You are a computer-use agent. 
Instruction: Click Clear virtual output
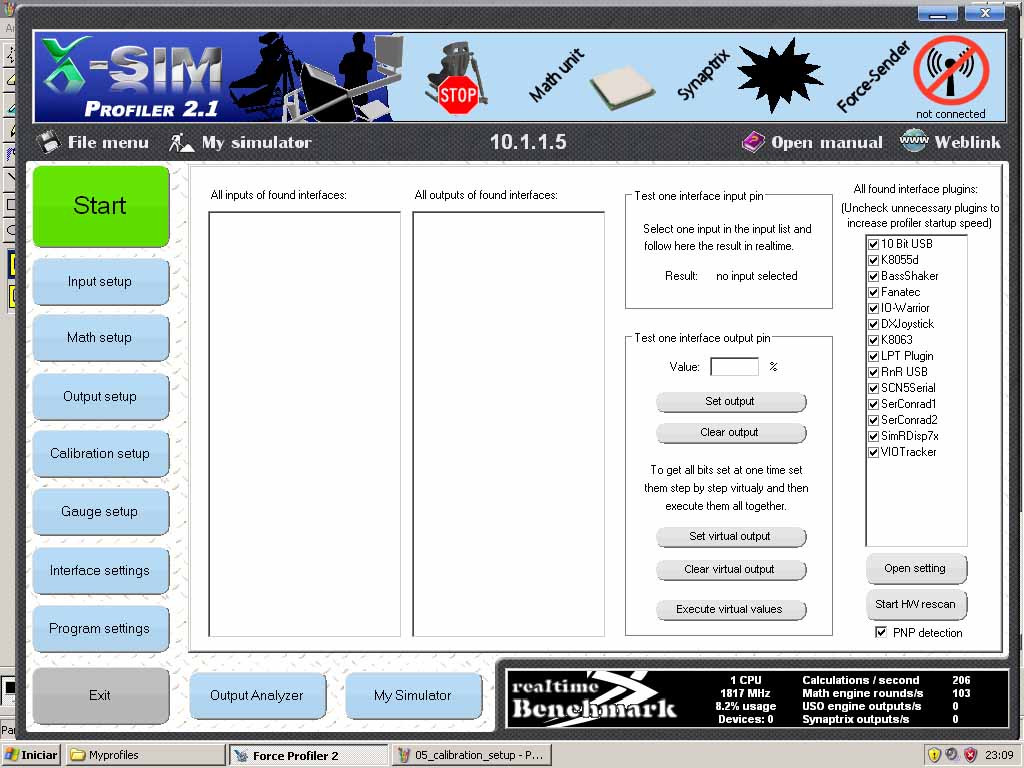[731, 569]
